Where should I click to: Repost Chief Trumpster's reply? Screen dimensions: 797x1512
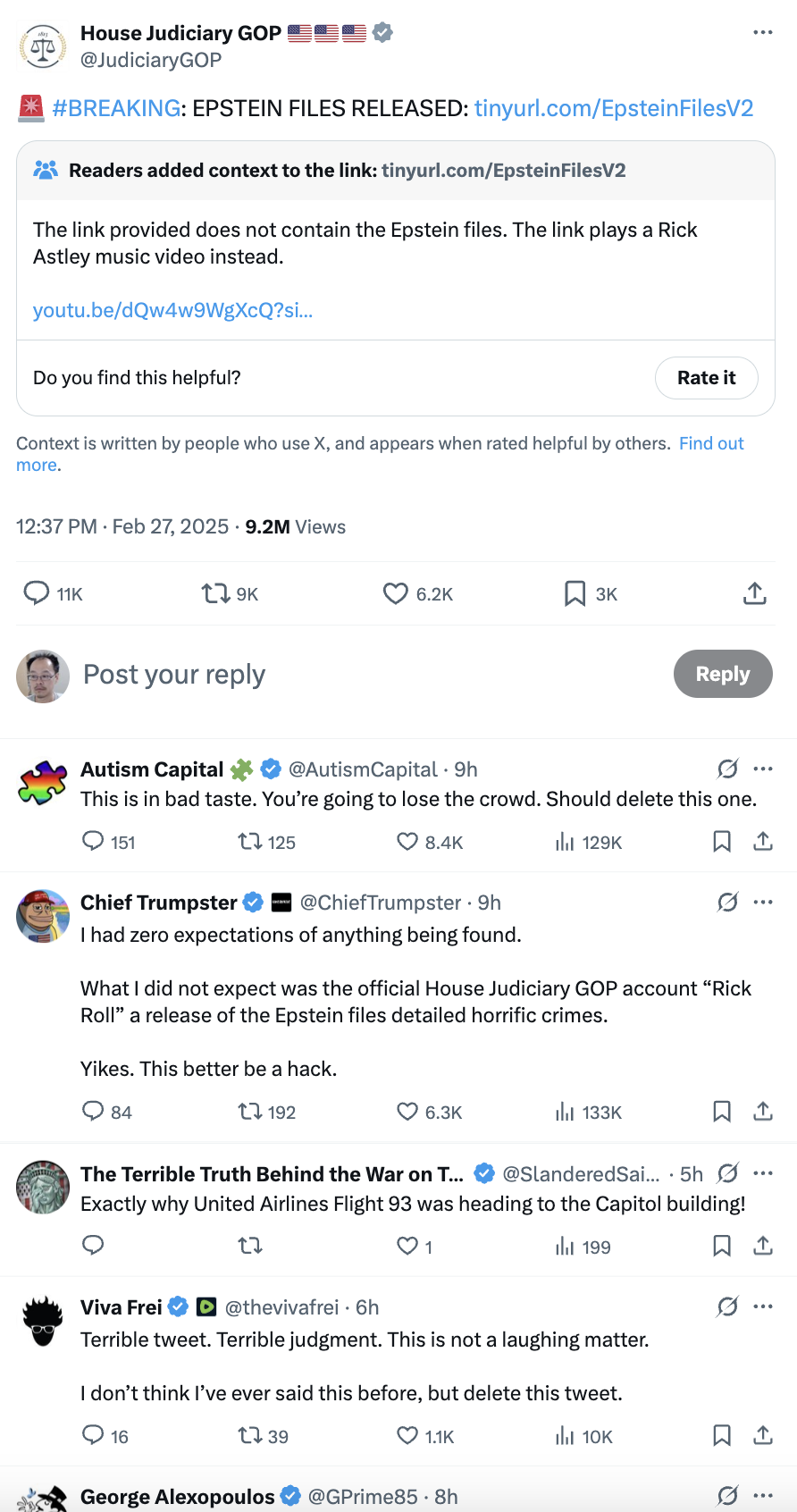point(249,1112)
